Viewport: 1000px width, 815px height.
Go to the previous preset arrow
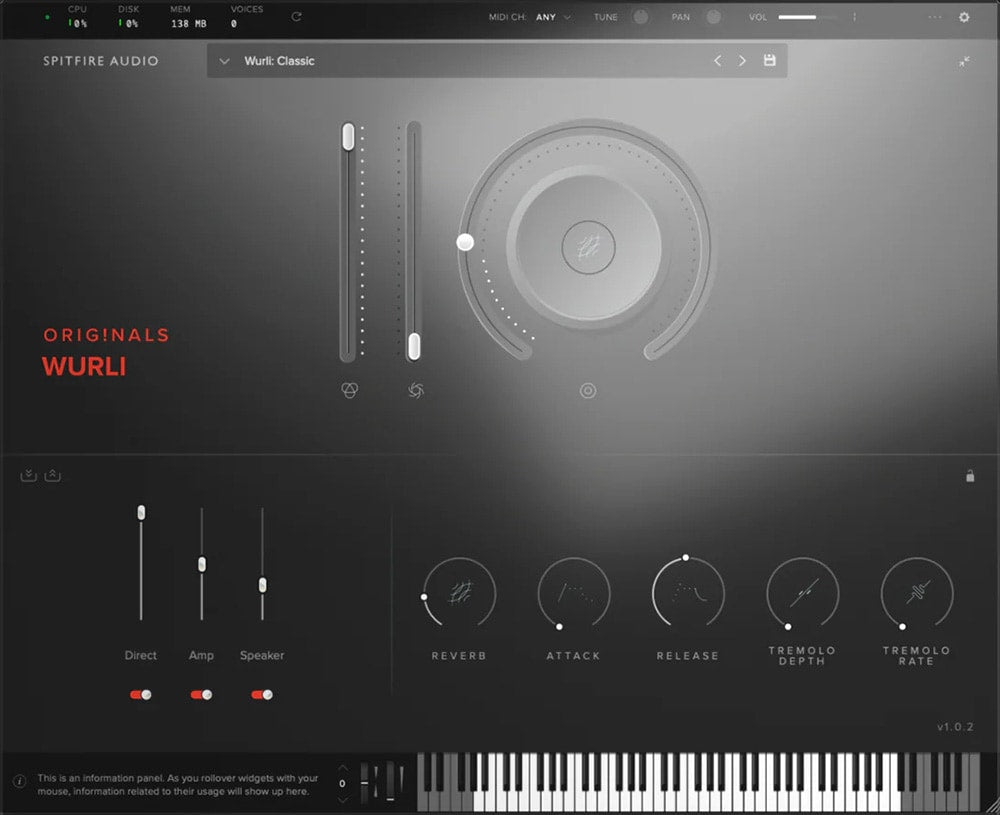point(717,61)
